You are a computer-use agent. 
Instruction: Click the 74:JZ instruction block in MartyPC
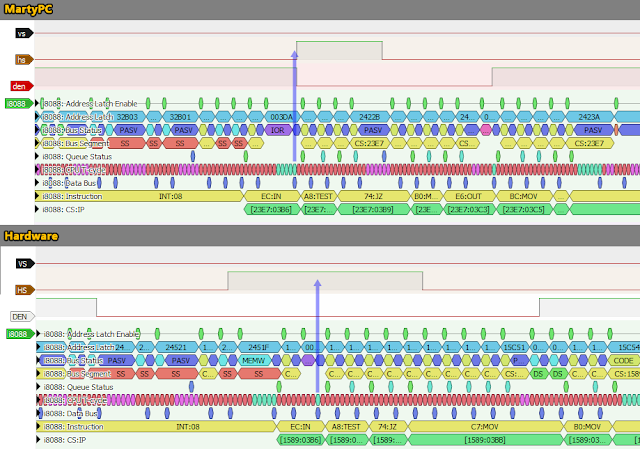coord(373,196)
